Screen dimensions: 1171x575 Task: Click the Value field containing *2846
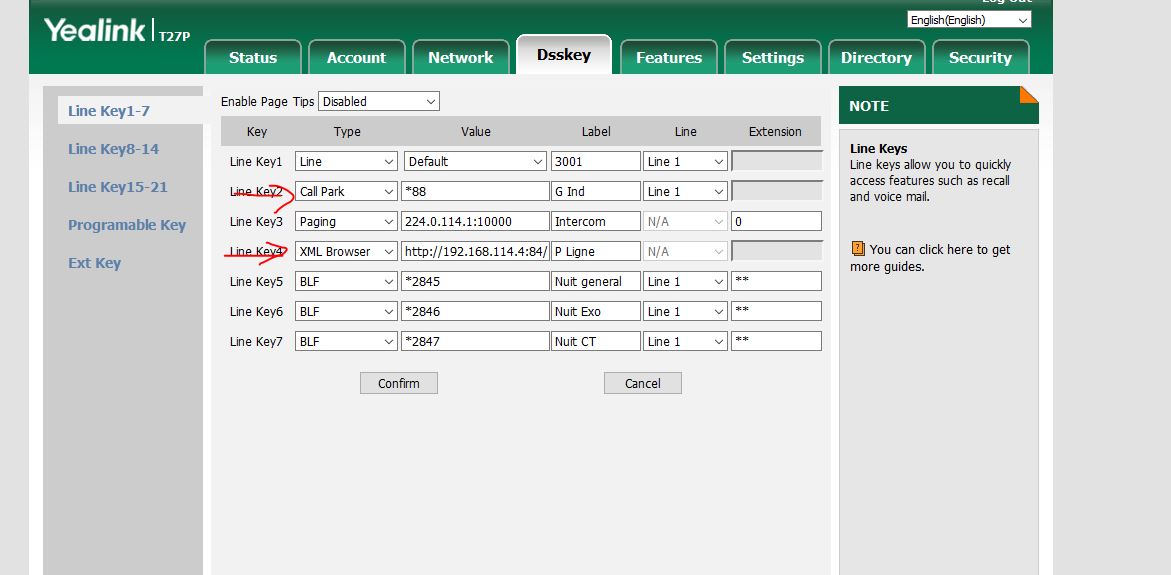coord(475,311)
